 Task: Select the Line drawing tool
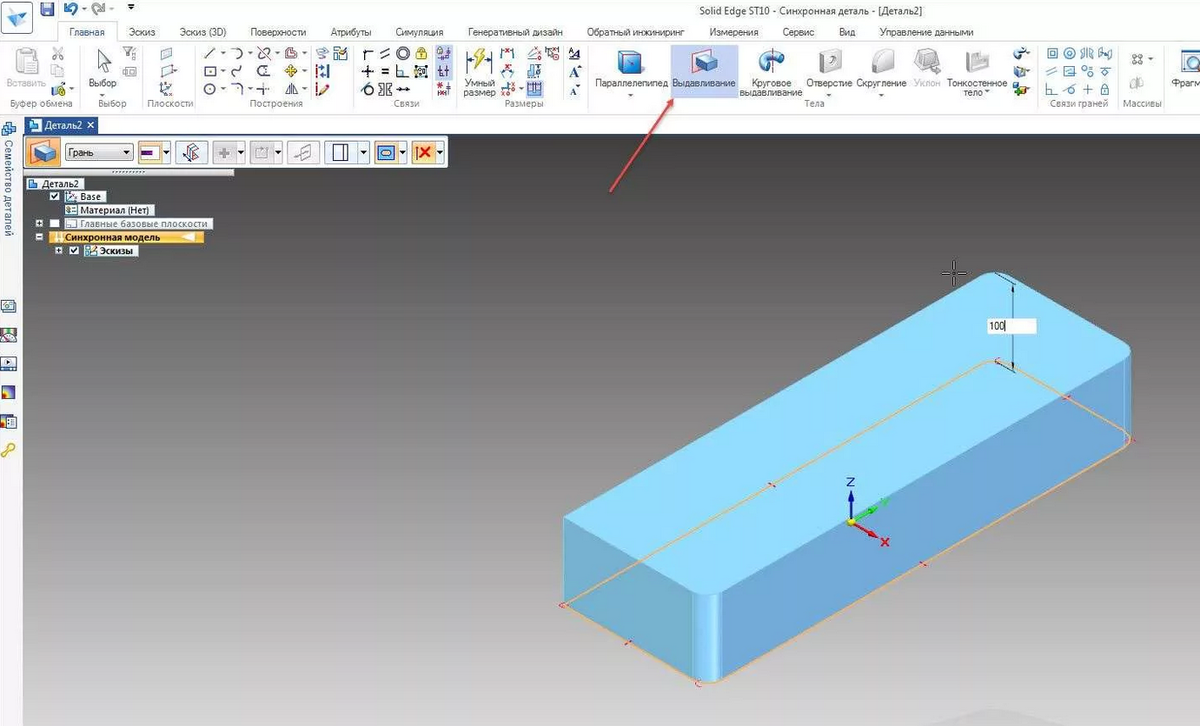pos(209,53)
